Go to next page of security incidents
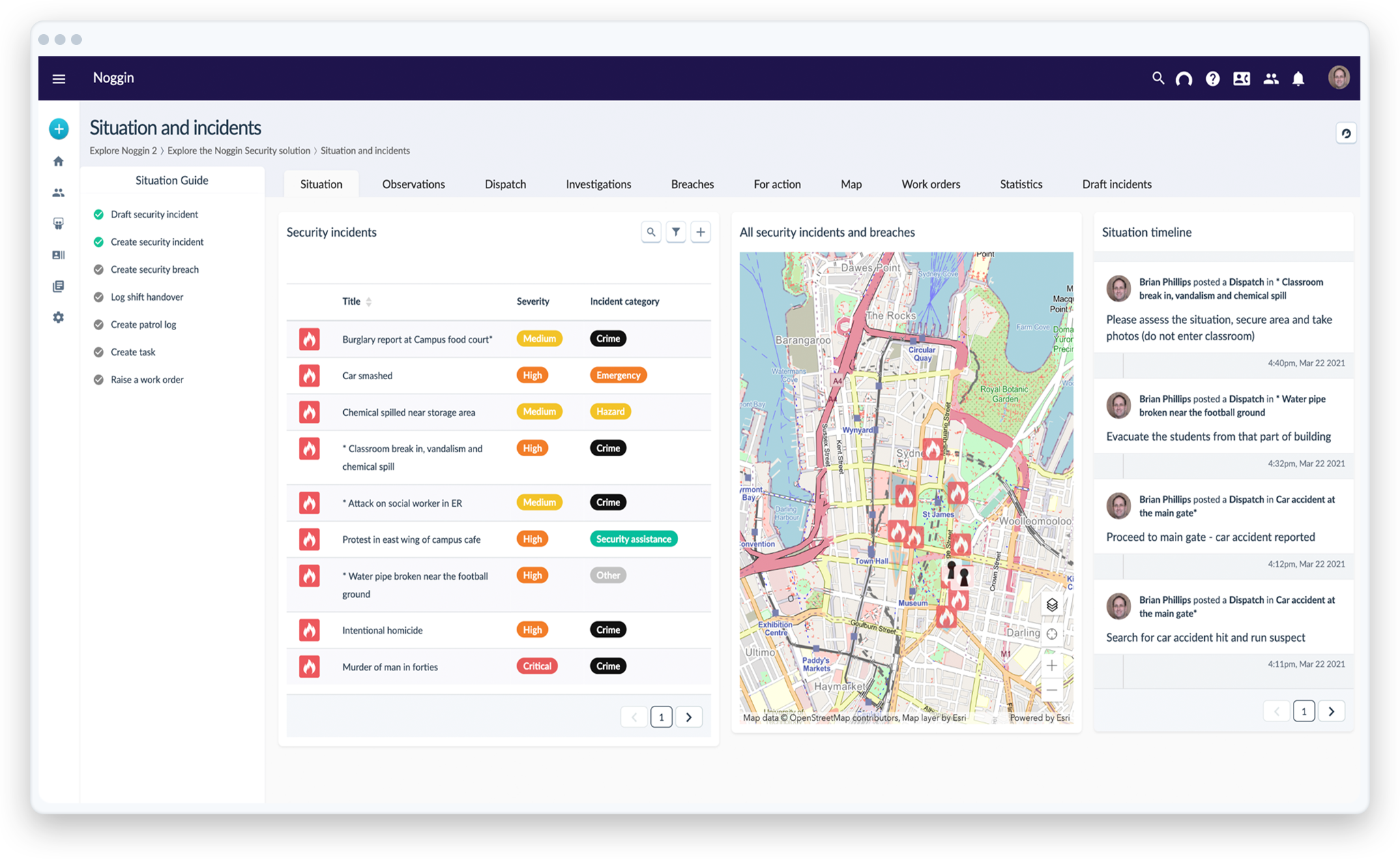 point(689,717)
